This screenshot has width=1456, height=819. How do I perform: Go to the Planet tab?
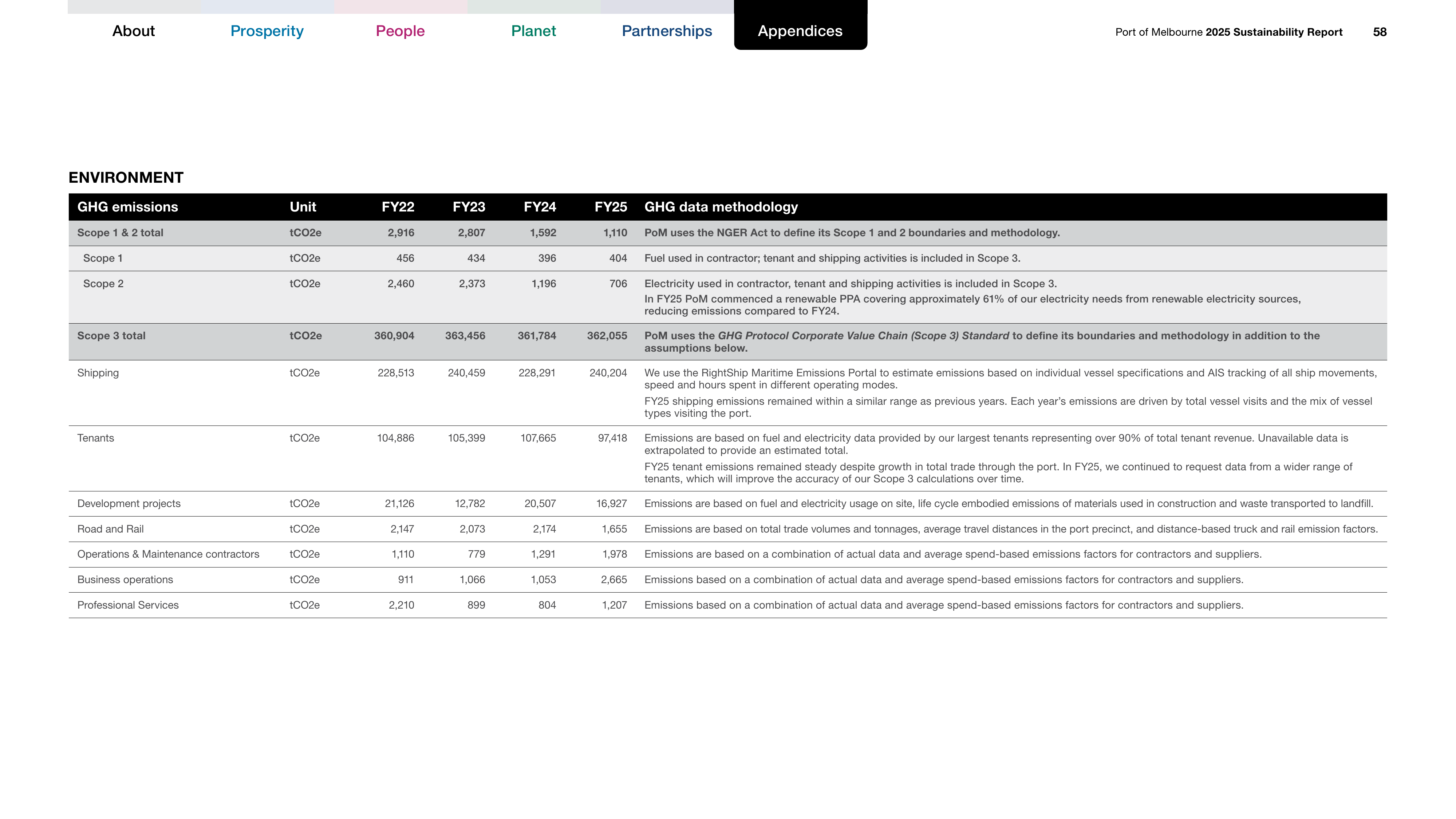533,31
